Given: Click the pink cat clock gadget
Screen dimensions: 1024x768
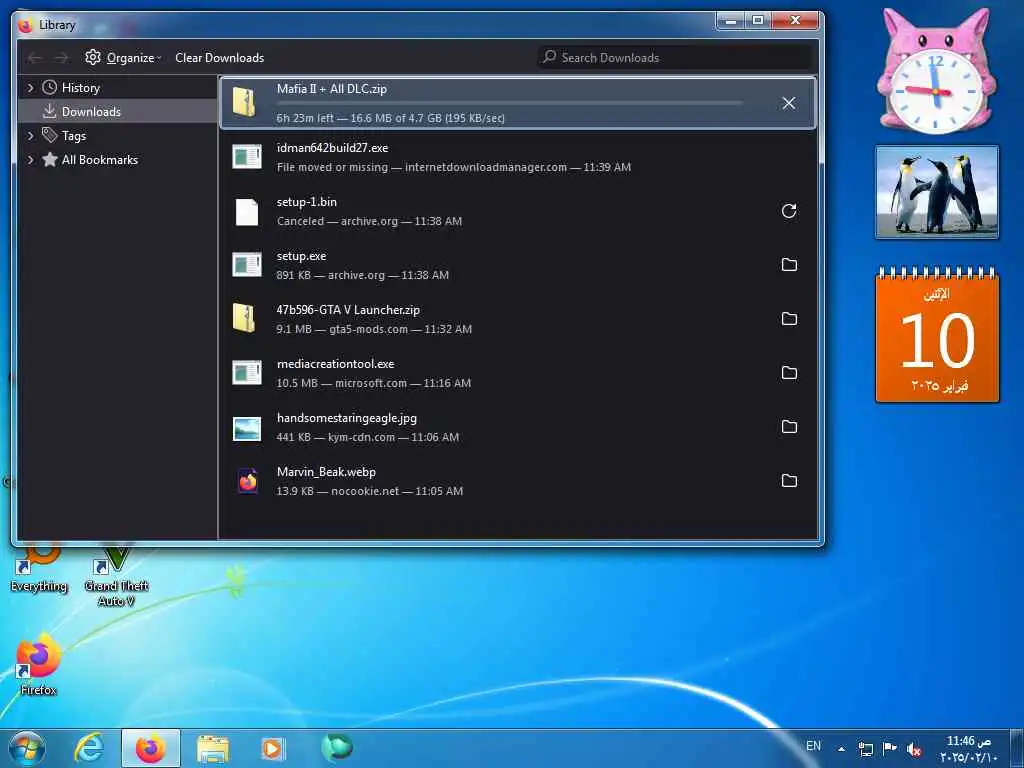Looking at the screenshot, I should coord(936,71).
